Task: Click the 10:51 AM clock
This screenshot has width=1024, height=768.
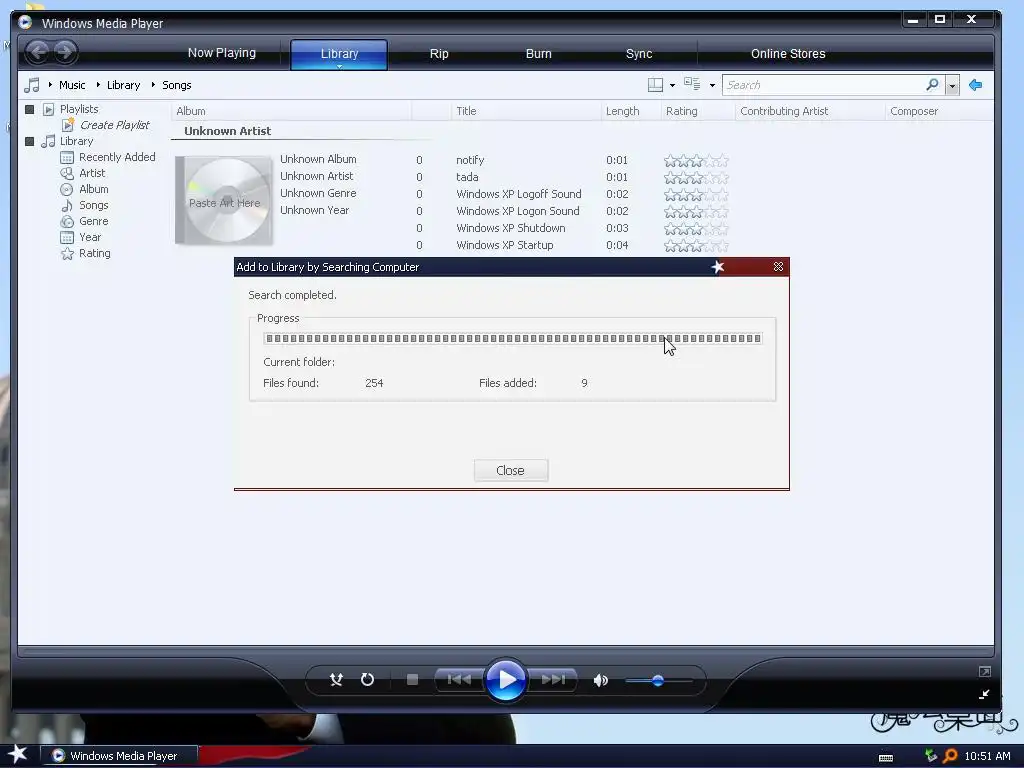Action: (x=987, y=756)
